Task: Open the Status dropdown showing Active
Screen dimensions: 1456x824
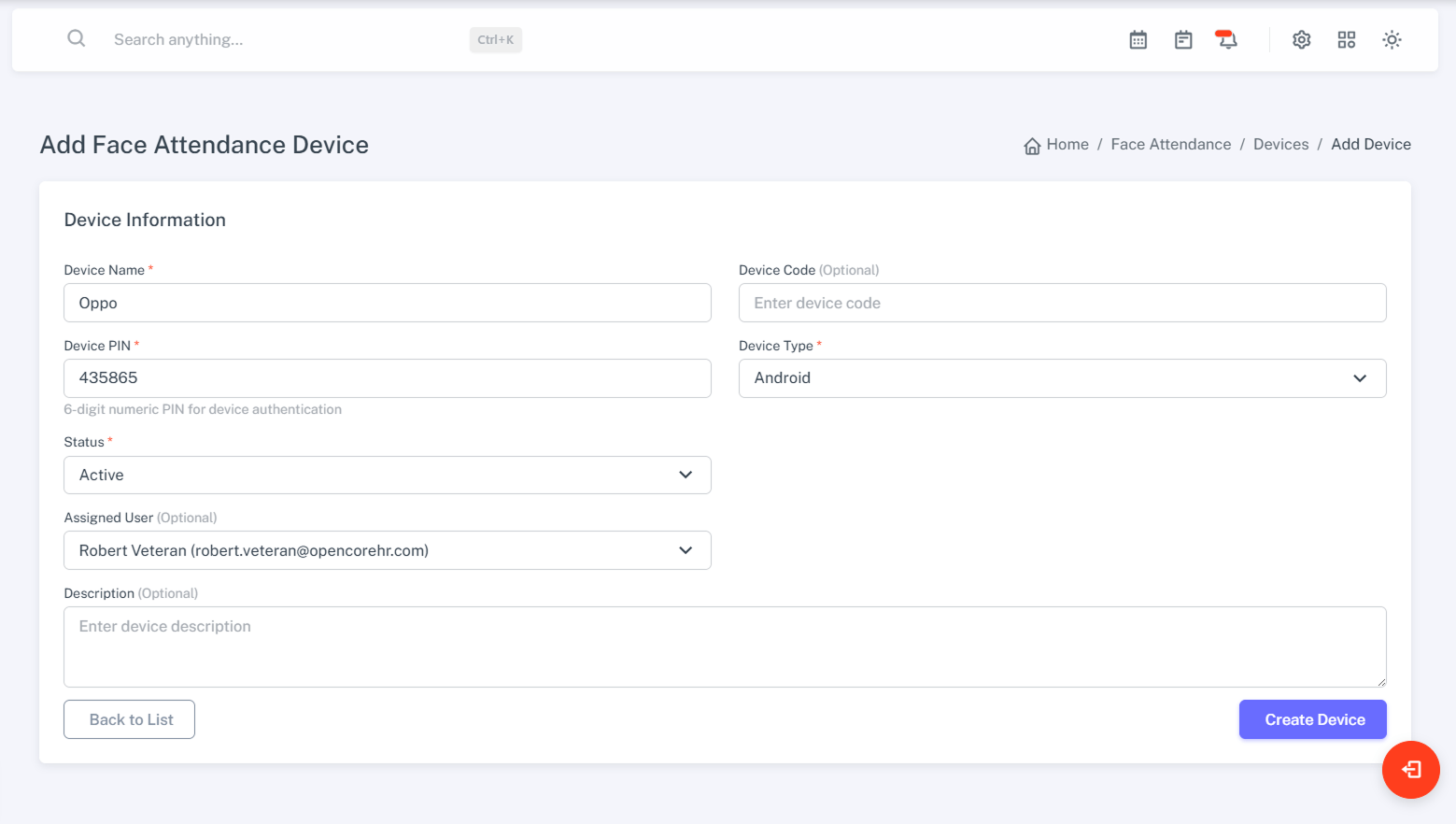Action: [x=387, y=475]
